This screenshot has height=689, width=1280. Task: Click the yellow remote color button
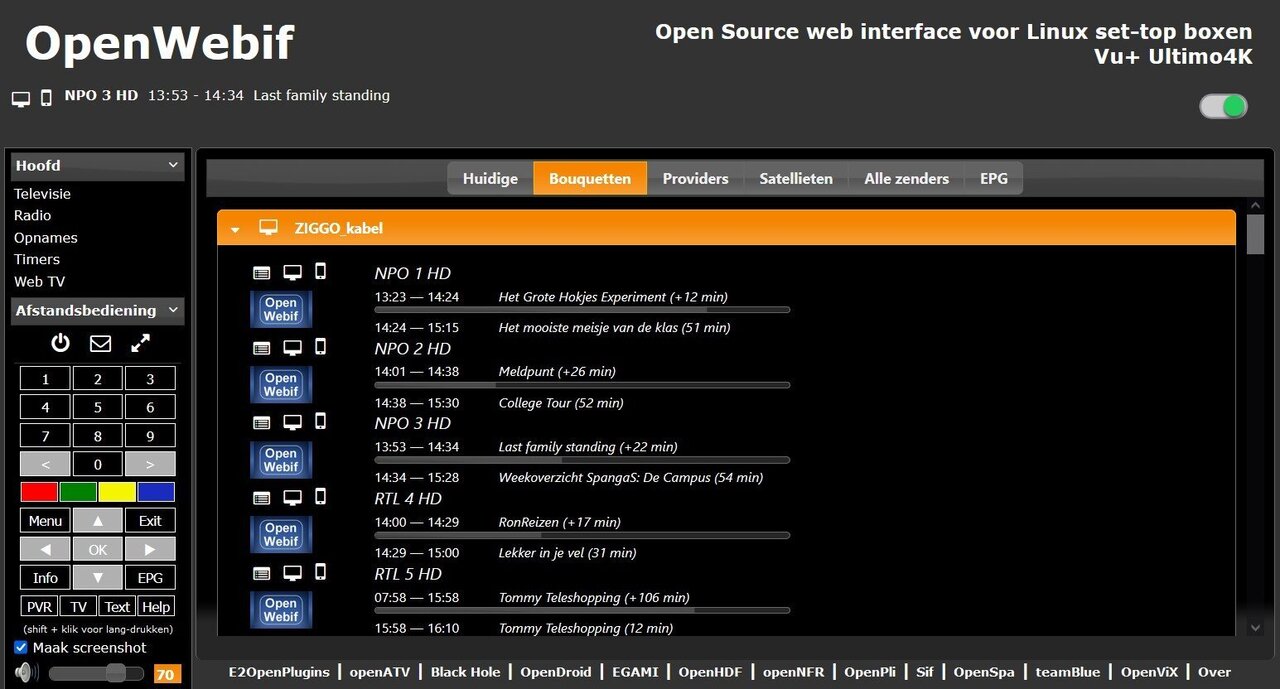point(117,492)
